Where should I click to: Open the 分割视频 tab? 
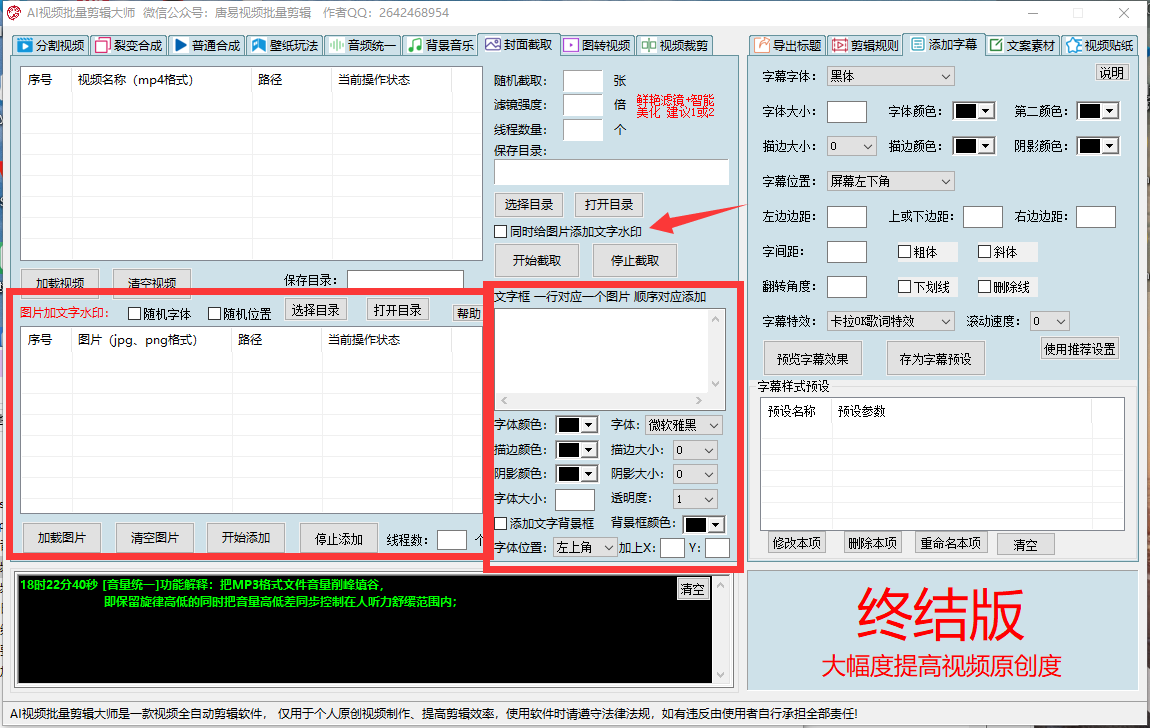pyautogui.click(x=51, y=45)
